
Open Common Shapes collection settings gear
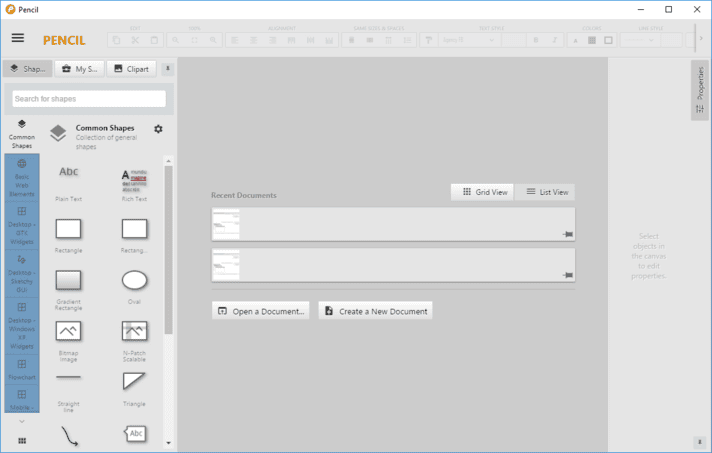(x=158, y=129)
